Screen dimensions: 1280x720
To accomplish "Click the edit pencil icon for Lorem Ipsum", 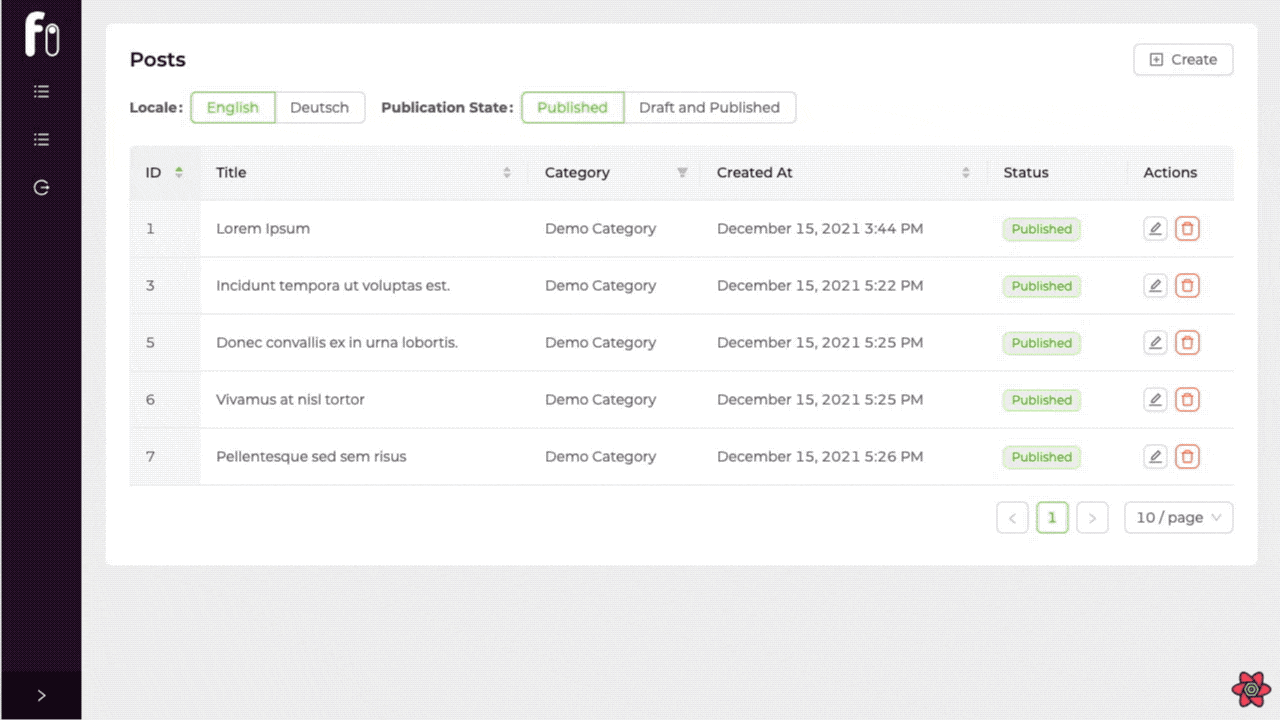I will [1155, 229].
